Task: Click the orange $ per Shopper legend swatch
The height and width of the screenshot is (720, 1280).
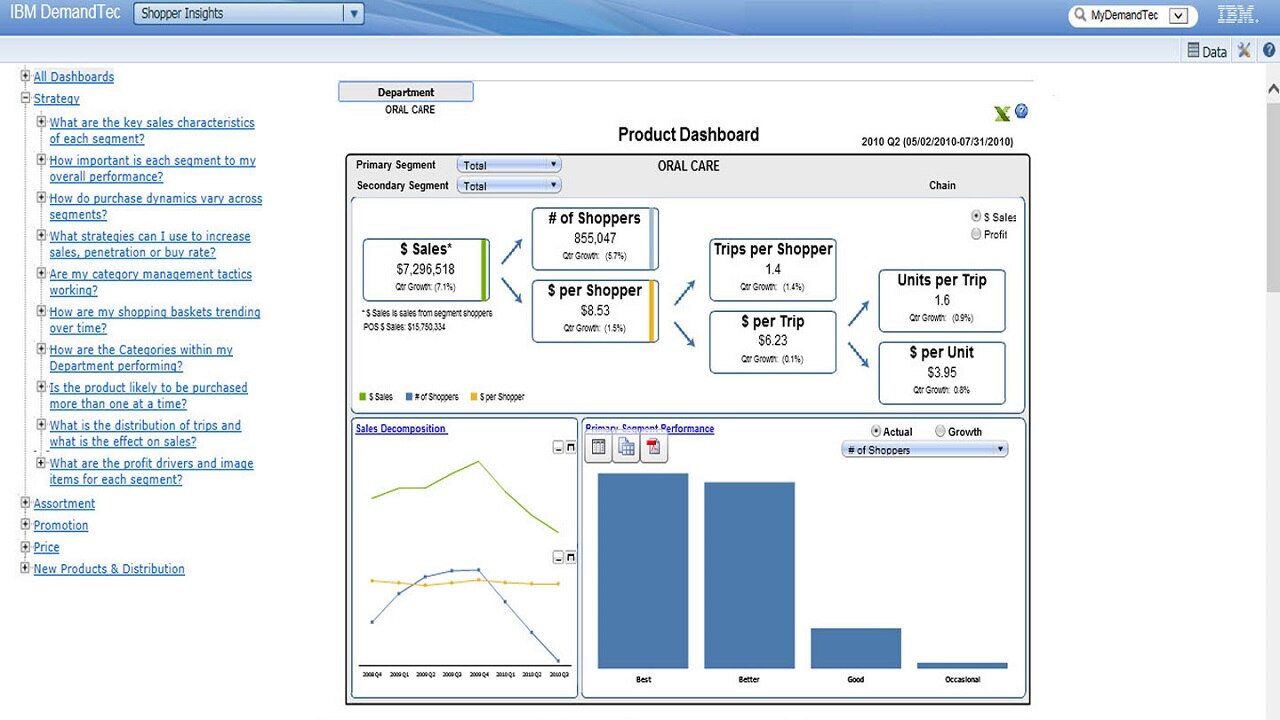Action: click(475, 397)
